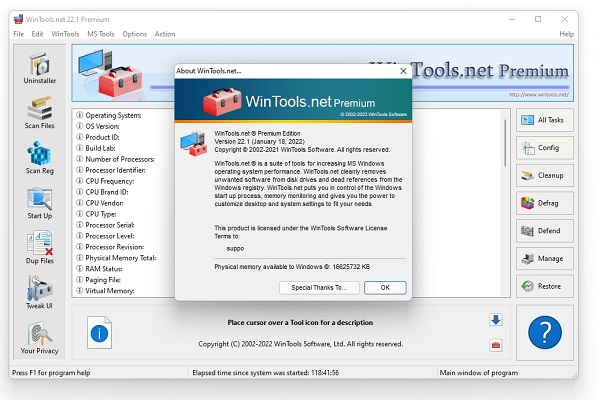Open the Edit menu

[x=37, y=34]
